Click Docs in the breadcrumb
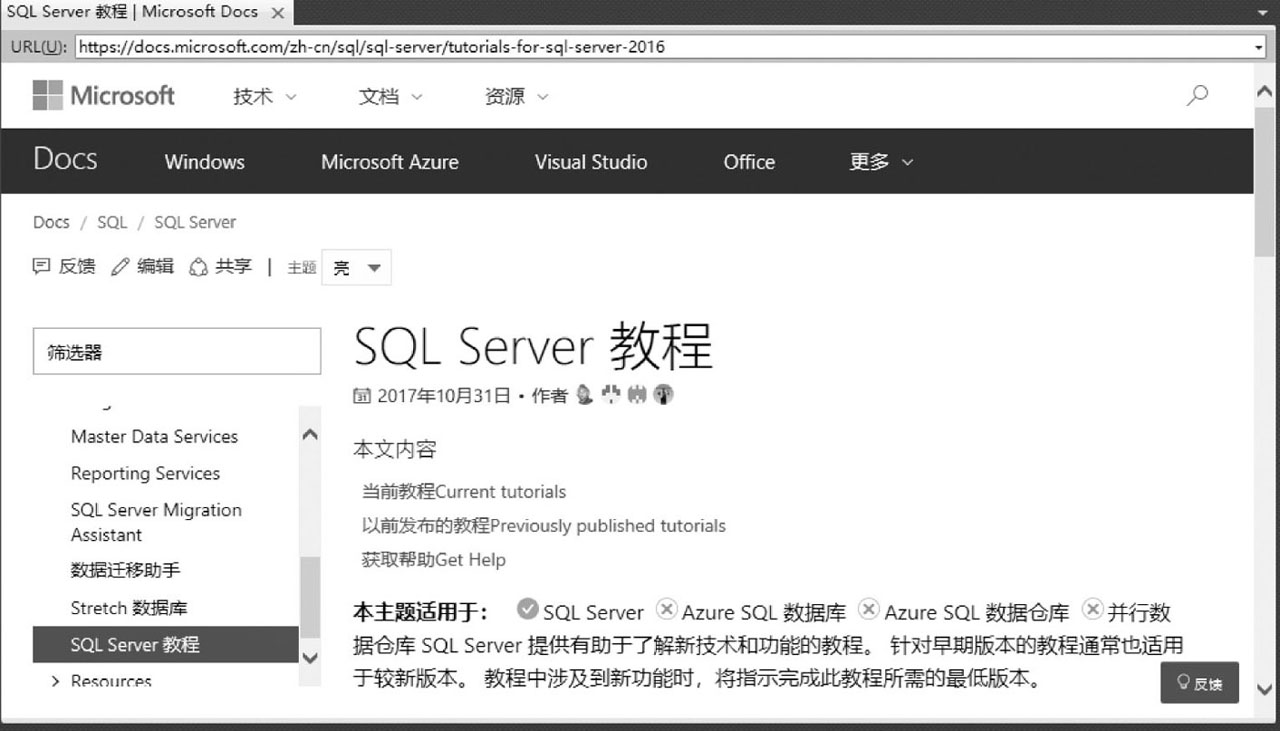 51,222
